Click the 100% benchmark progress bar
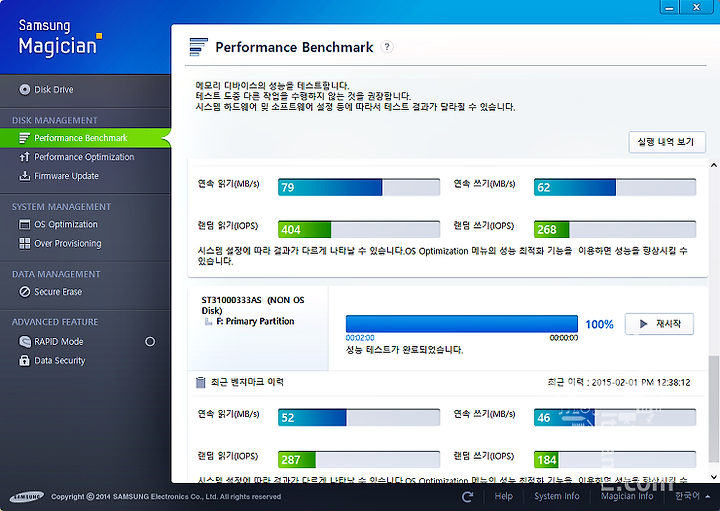Image resolution: width=720 pixels, height=511 pixels. coord(461,324)
